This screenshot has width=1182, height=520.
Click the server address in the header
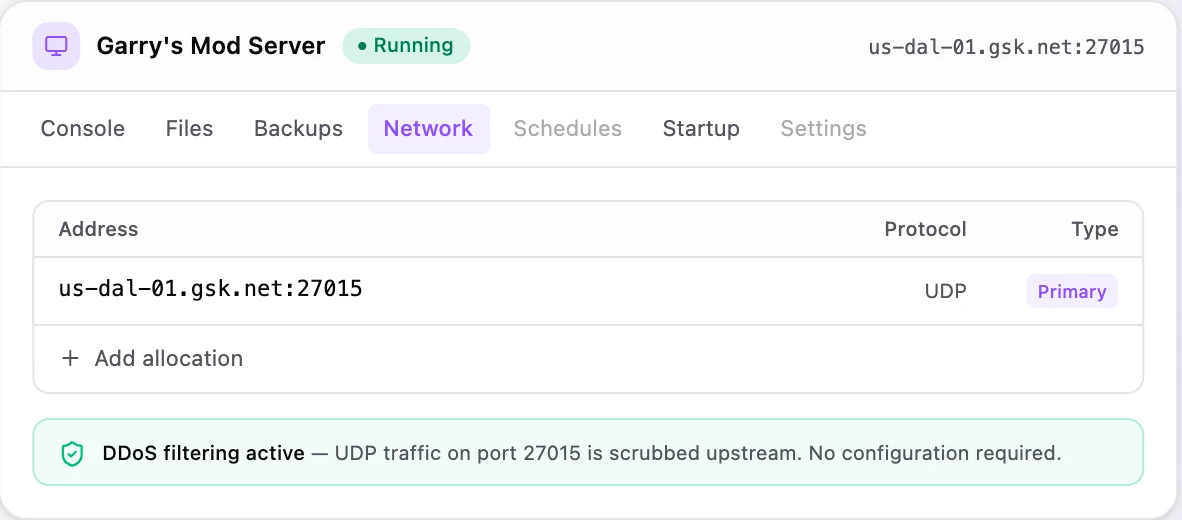(1006, 47)
